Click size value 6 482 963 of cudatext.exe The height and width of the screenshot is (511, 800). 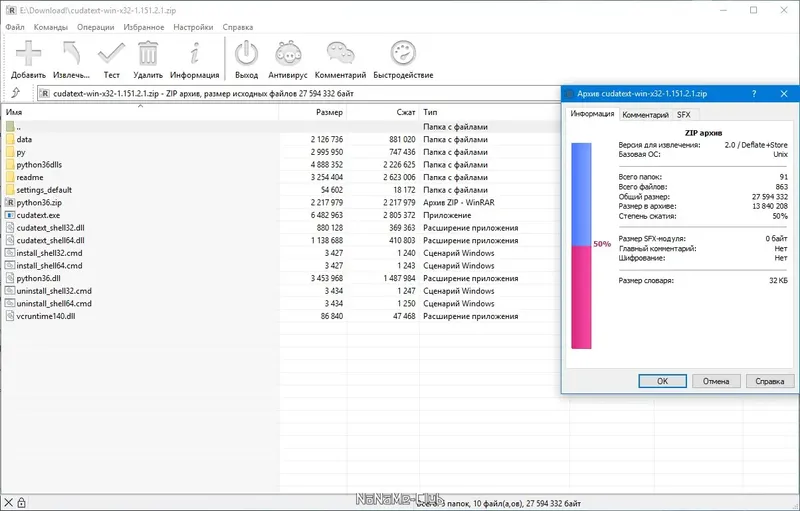(327, 215)
